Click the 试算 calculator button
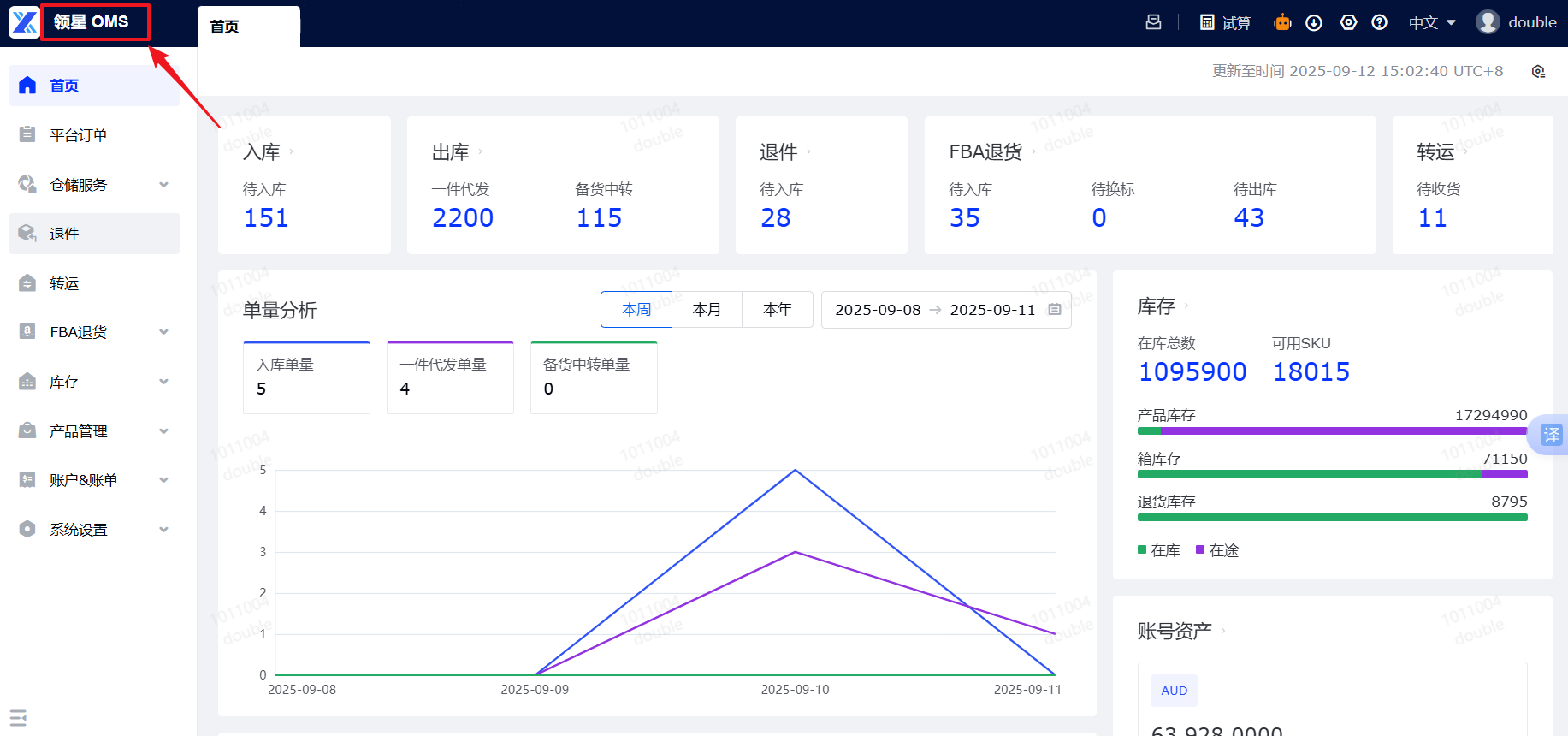This screenshot has width=1568, height=736. pyautogui.click(x=1225, y=22)
